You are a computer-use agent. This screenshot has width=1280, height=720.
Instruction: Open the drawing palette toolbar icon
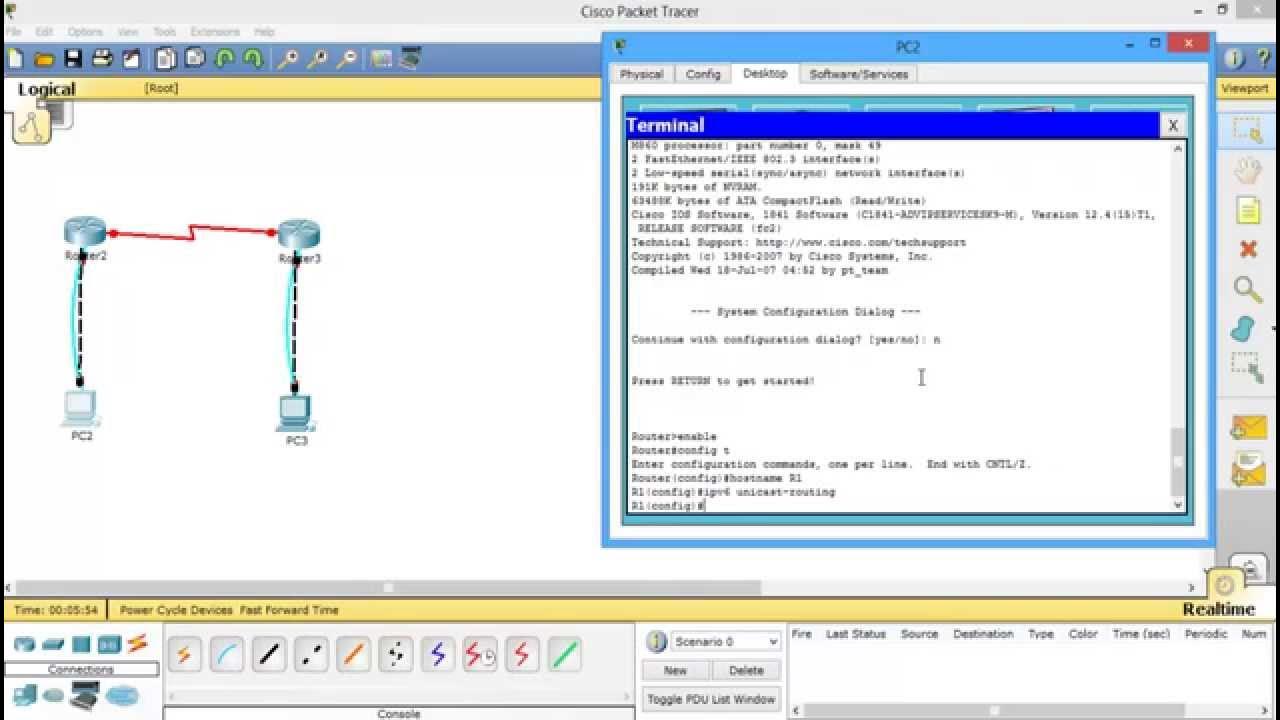pyautogui.click(x=381, y=59)
